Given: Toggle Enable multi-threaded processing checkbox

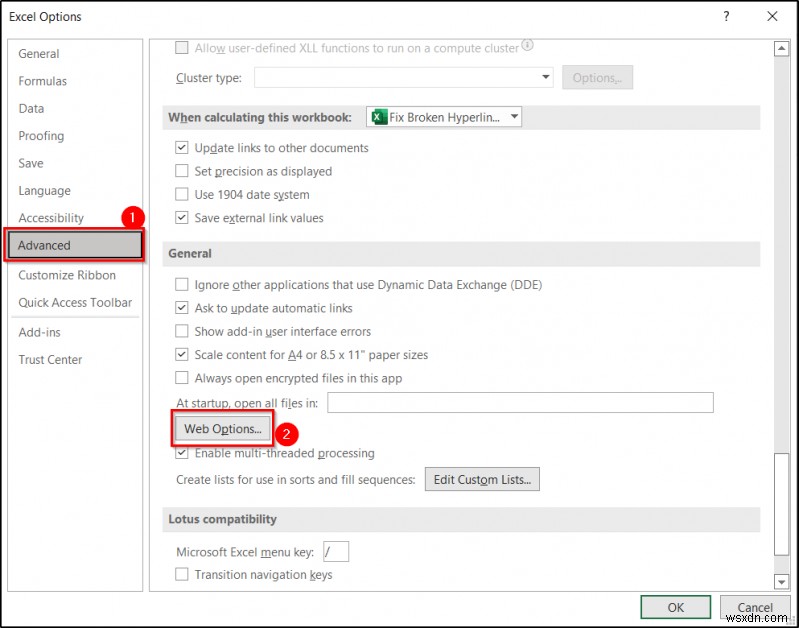Looking at the screenshot, I should pyautogui.click(x=181, y=453).
